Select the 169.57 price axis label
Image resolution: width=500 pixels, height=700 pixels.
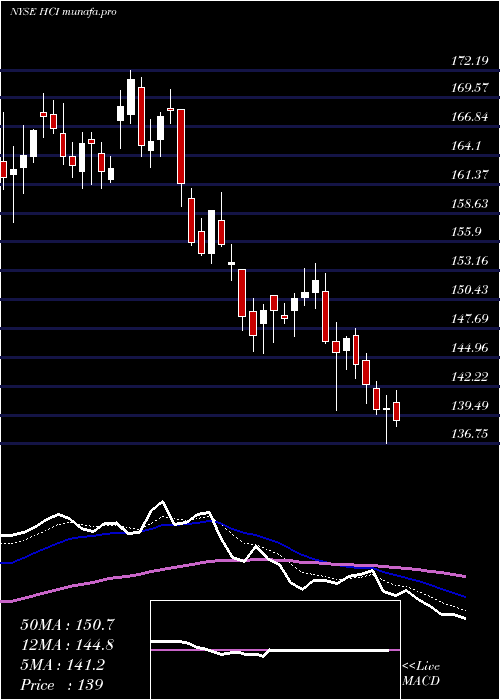pyautogui.click(x=470, y=88)
